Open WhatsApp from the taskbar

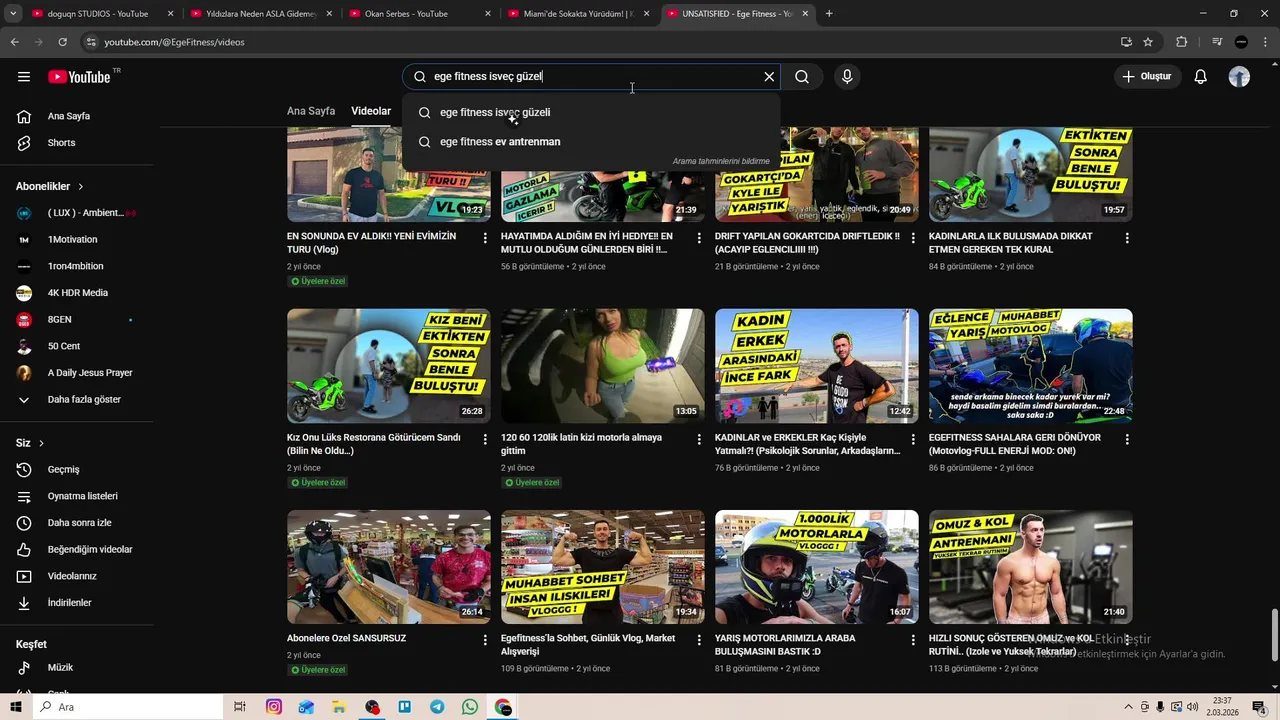[x=470, y=707]
